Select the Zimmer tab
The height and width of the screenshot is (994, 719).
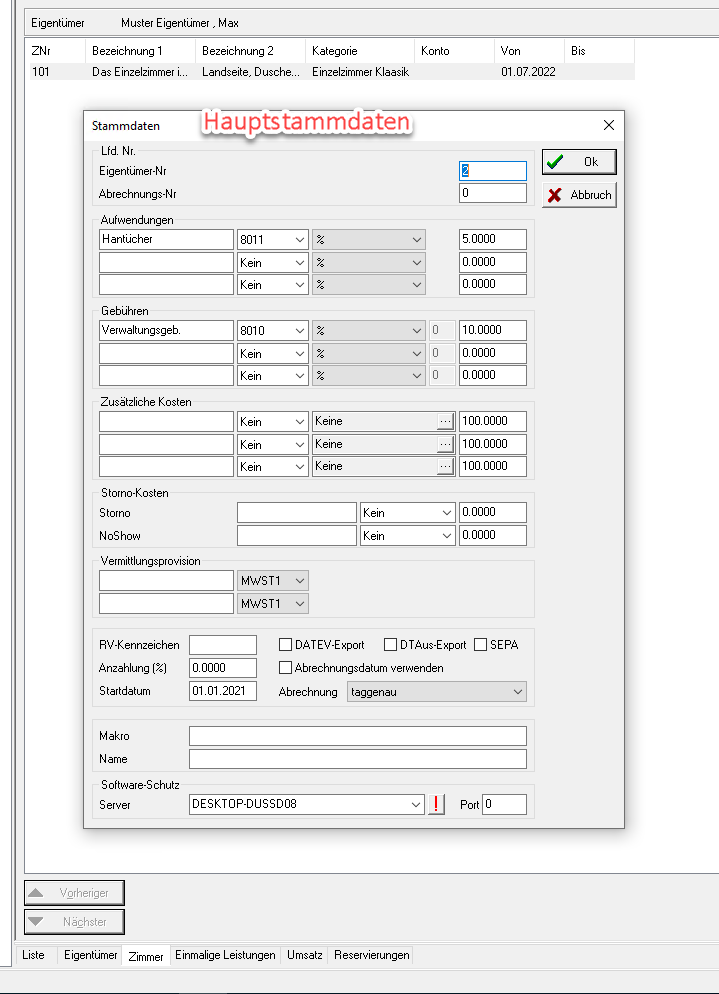pos(146,956)
